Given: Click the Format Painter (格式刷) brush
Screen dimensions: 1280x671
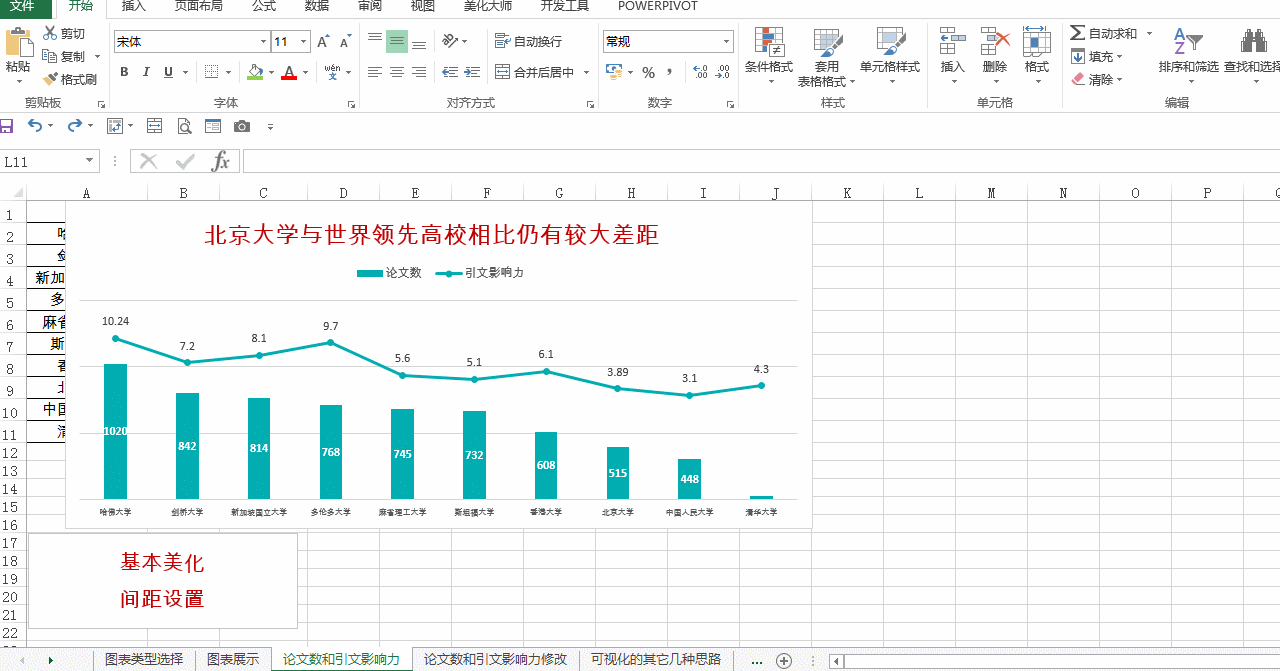Looking at the screenshot, I should click(50, 79).
